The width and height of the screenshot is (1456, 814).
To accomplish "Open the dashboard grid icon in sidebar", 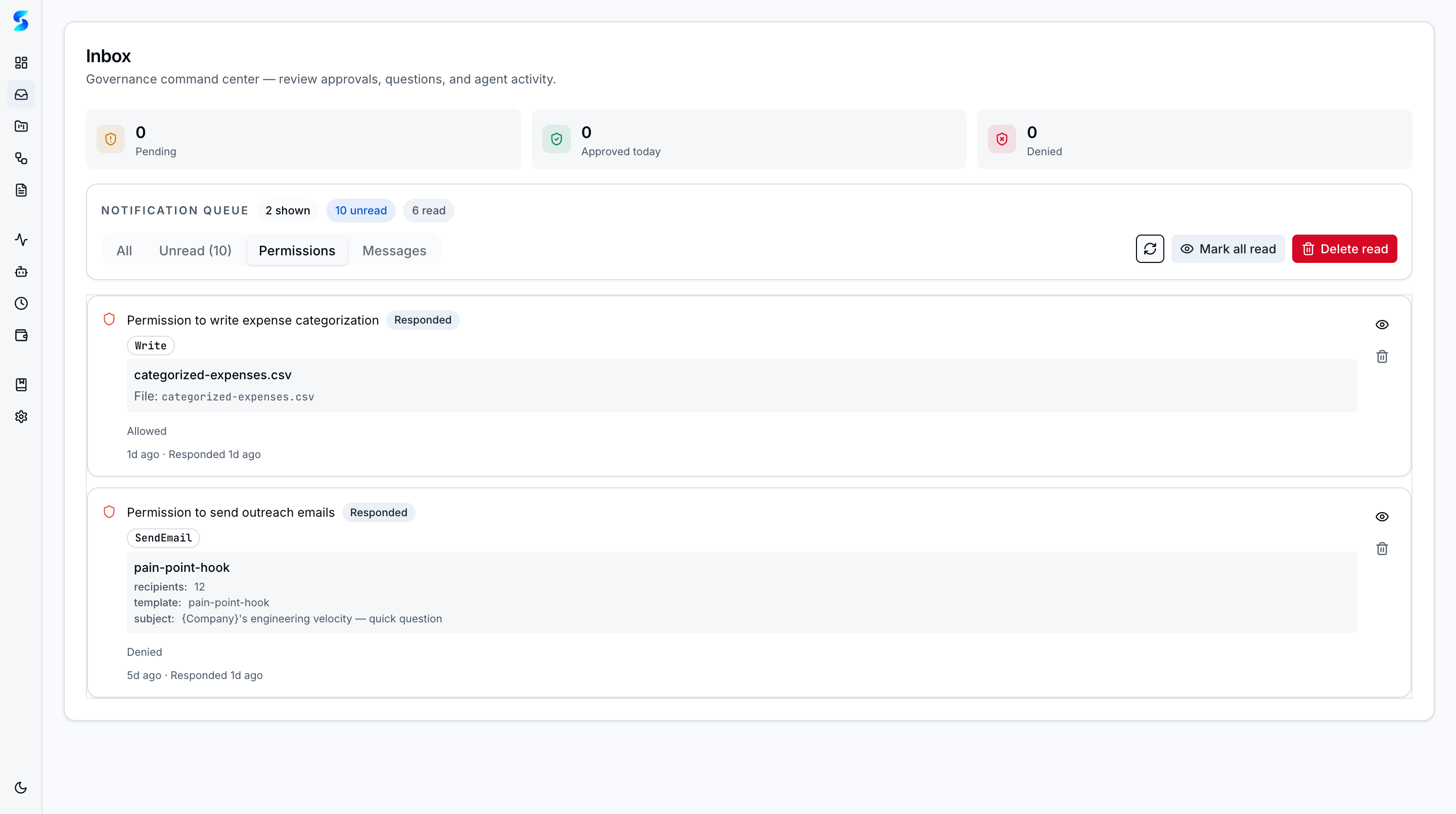I will tap(21, 63).
